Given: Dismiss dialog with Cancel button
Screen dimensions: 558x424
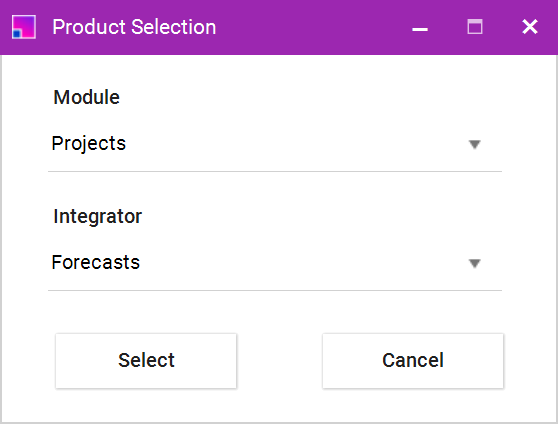Looking at the screenshot, I should [x=413, y=360].
